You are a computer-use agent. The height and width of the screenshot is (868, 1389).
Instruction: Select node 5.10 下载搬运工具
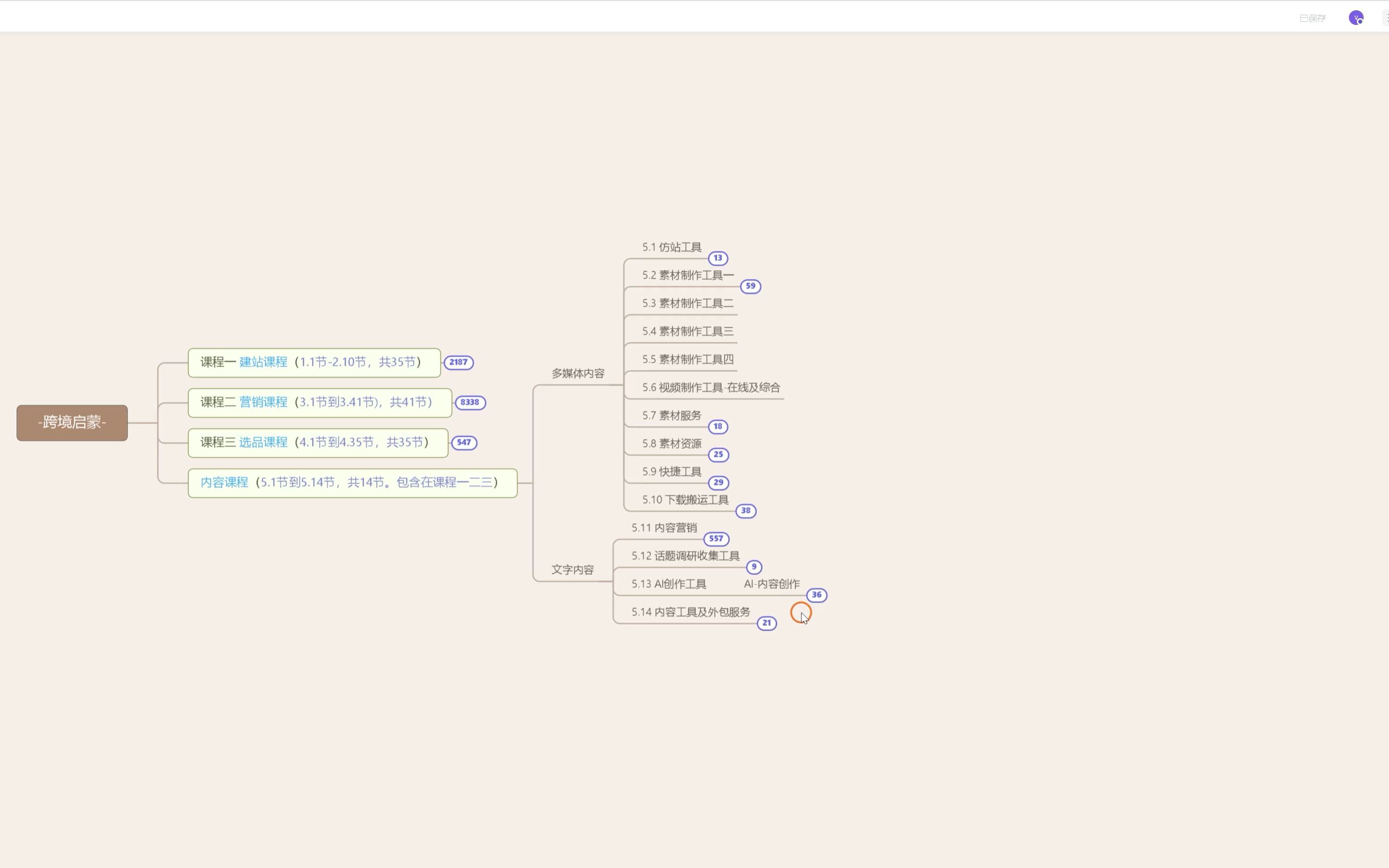[x=685, y=500]
